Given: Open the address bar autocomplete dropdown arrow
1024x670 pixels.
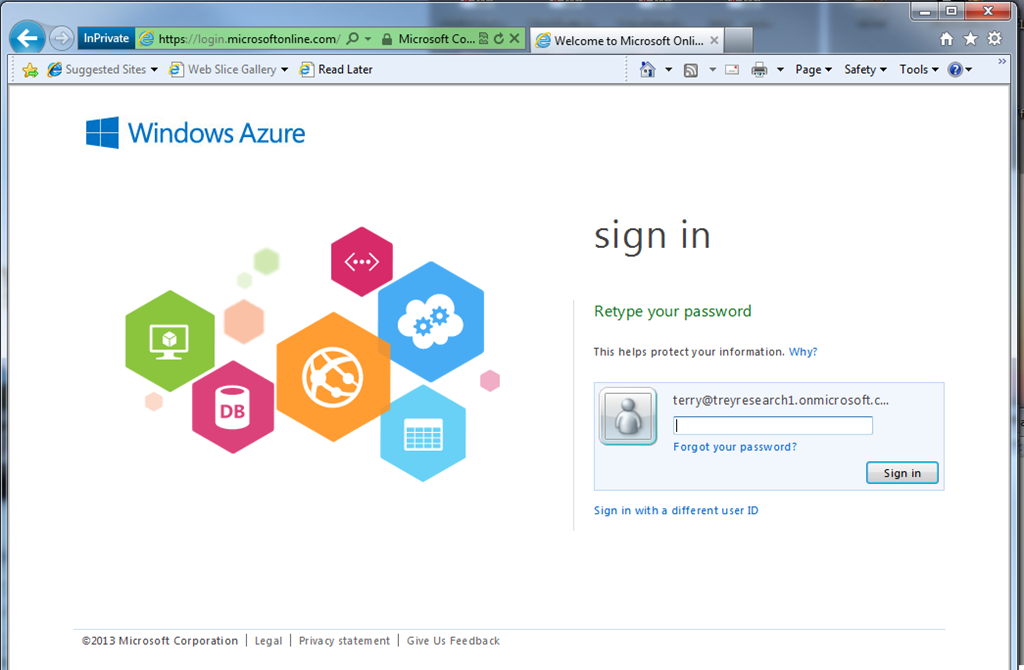Looking at the screenshot, I should 368,39.
